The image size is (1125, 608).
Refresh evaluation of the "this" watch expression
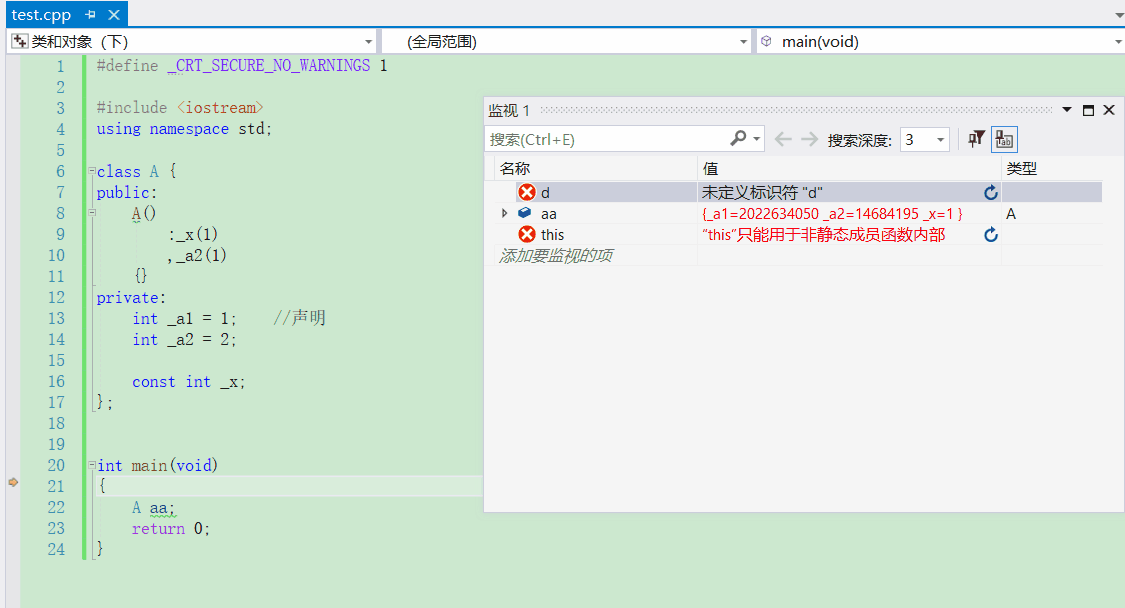click(x=991, y=233)
